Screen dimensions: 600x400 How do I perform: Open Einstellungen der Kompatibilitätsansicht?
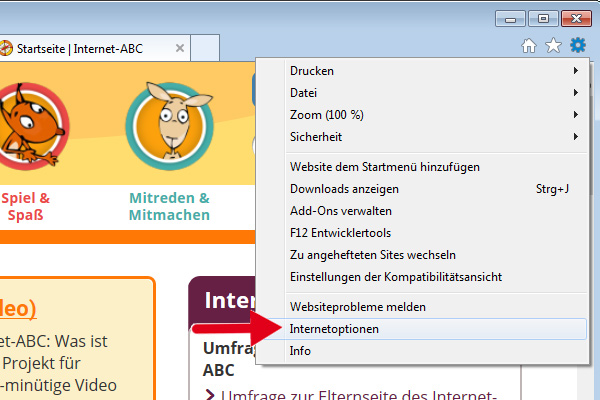(x=395, y=277)
